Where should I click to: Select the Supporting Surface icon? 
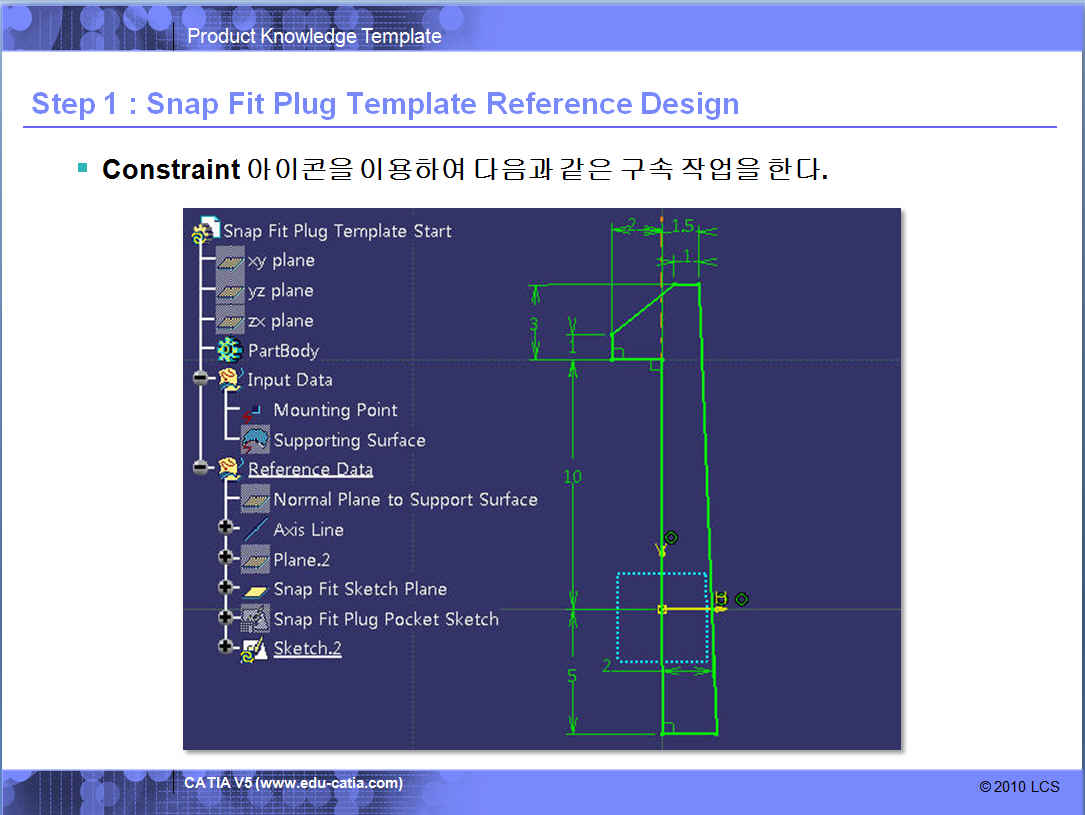(x=255, y=440)
